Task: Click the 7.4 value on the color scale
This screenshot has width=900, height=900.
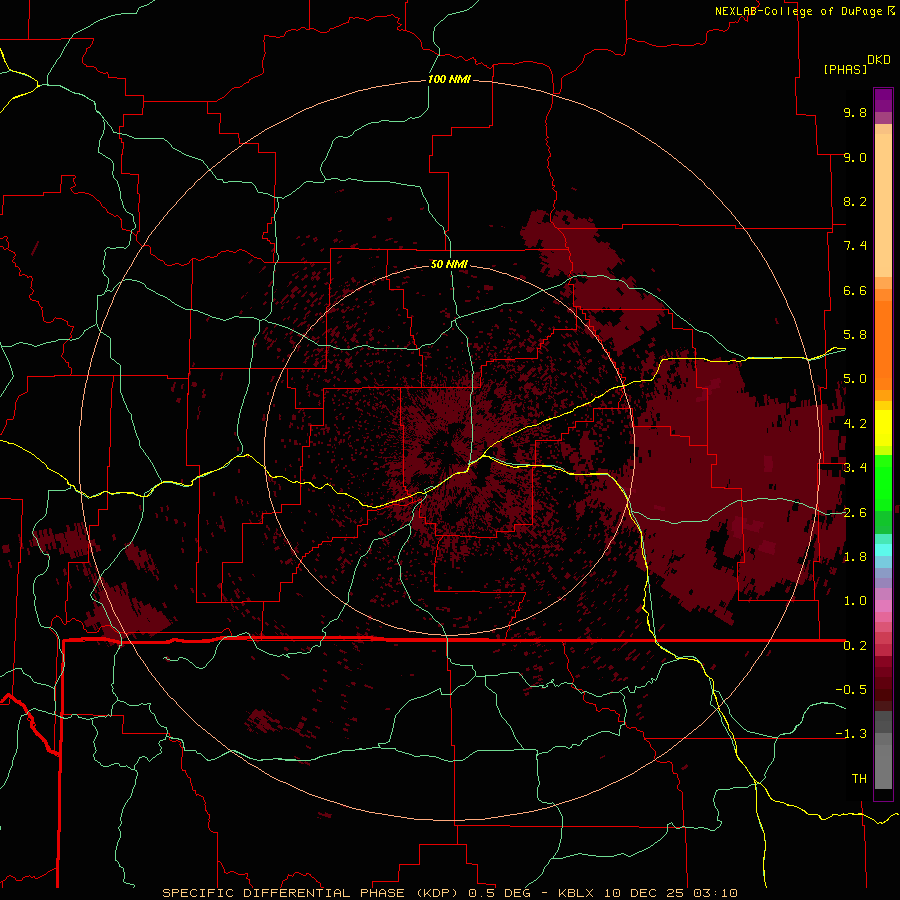Action: 855,246
